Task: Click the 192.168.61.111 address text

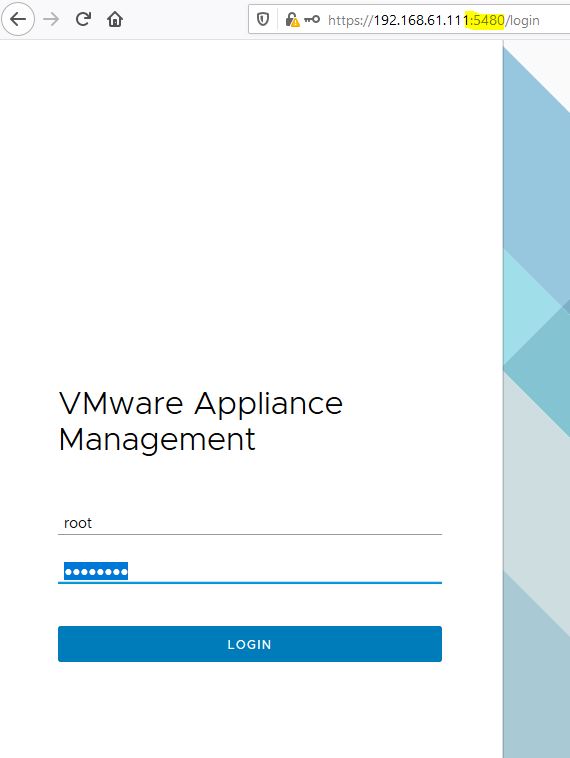Action: (x=420, y=20)
